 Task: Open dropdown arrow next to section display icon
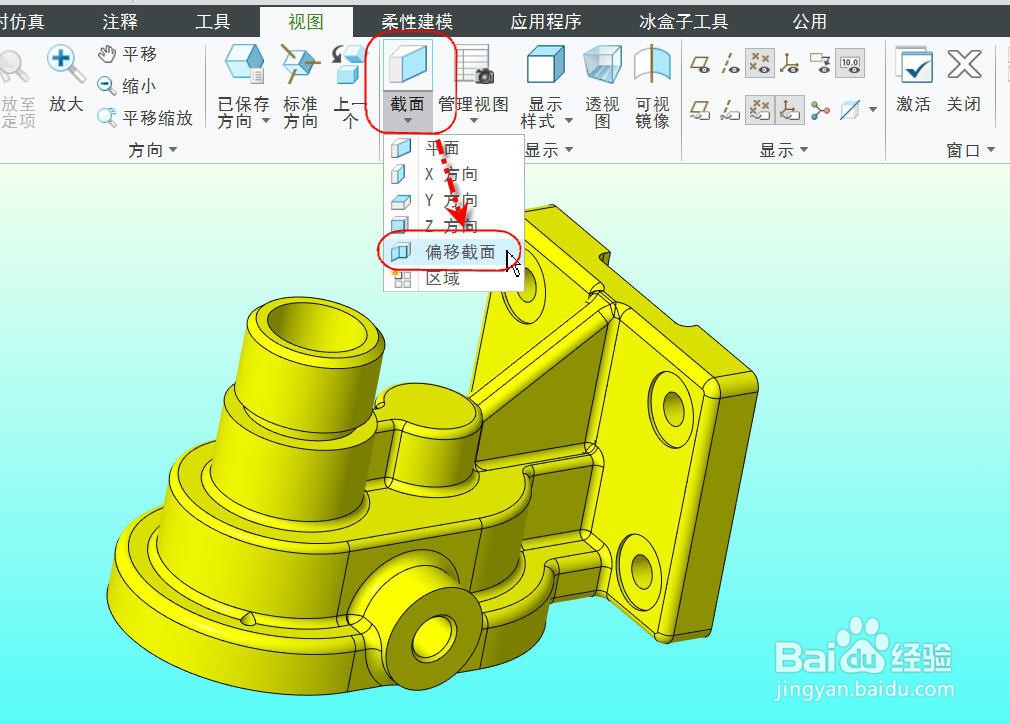[873, 110]
